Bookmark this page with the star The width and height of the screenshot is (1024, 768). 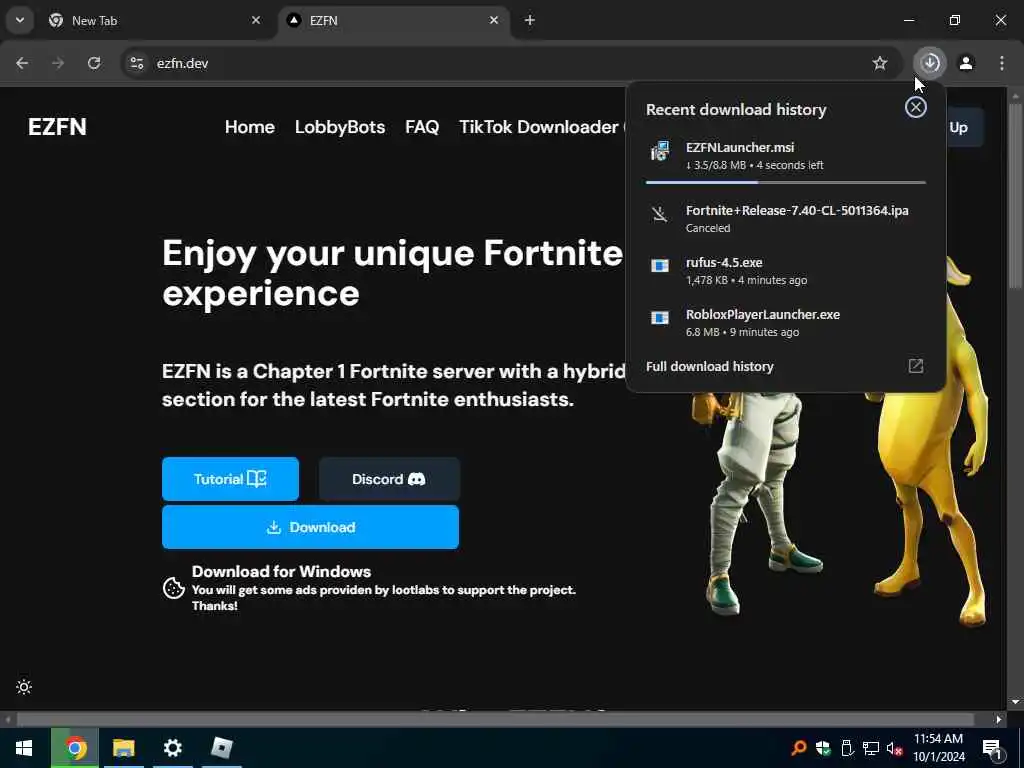(x=880, y=63)
